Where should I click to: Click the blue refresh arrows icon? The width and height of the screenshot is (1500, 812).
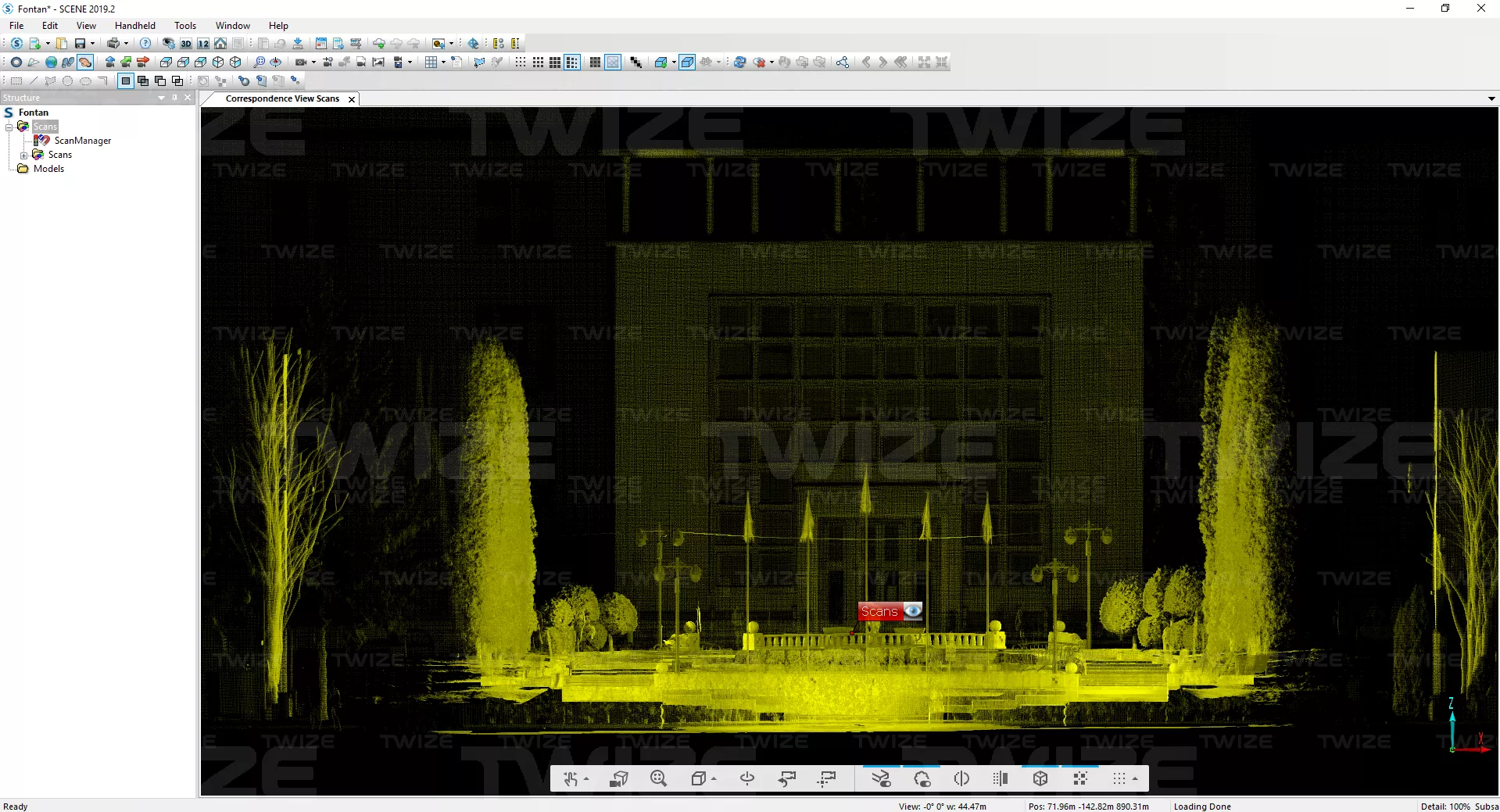tap(739, 63)
